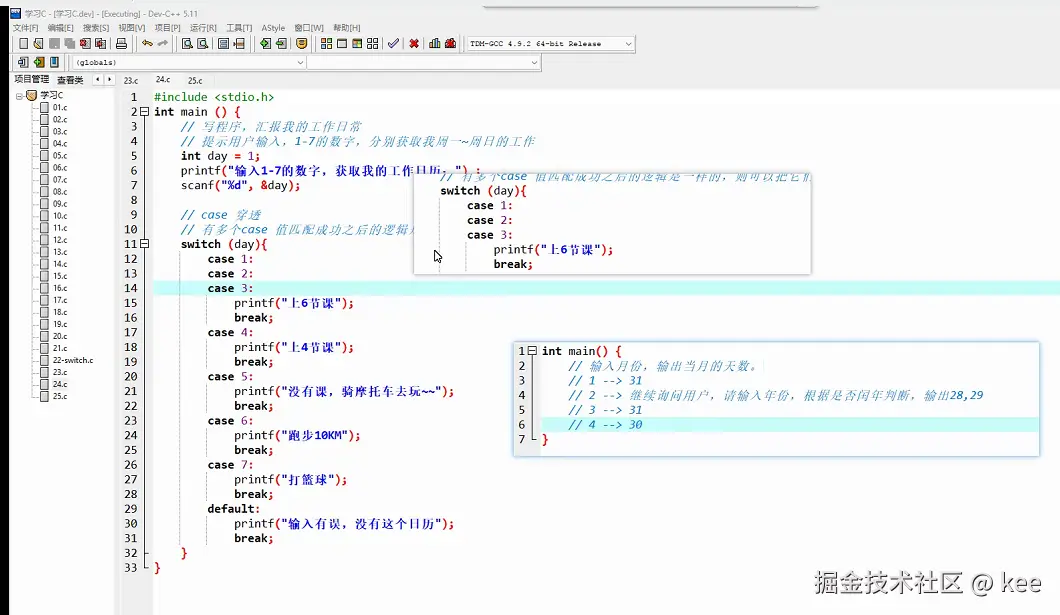Collapse the main function fold at line 2

tap(144, 112)
